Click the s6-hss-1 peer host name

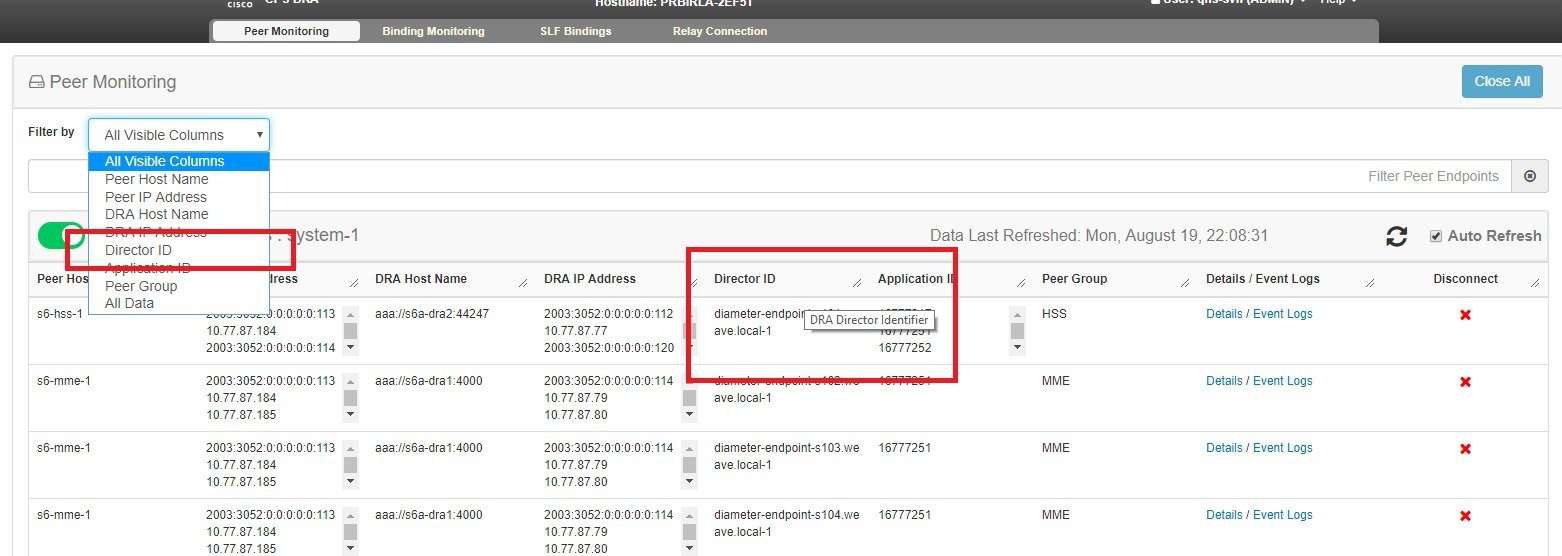[x=61, y=314]
